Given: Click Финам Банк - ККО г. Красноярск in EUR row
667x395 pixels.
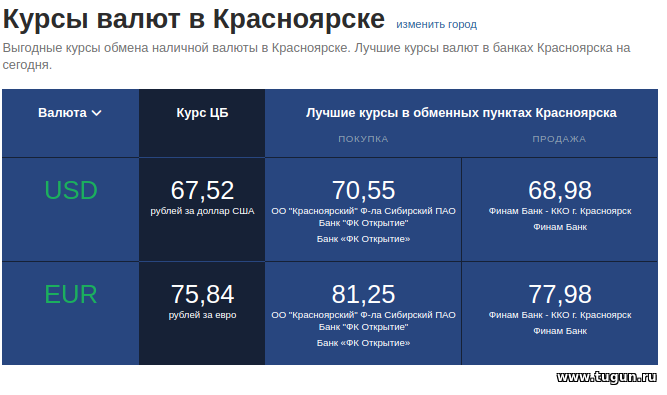Looking at the screenshot, I should click(560, 315).
